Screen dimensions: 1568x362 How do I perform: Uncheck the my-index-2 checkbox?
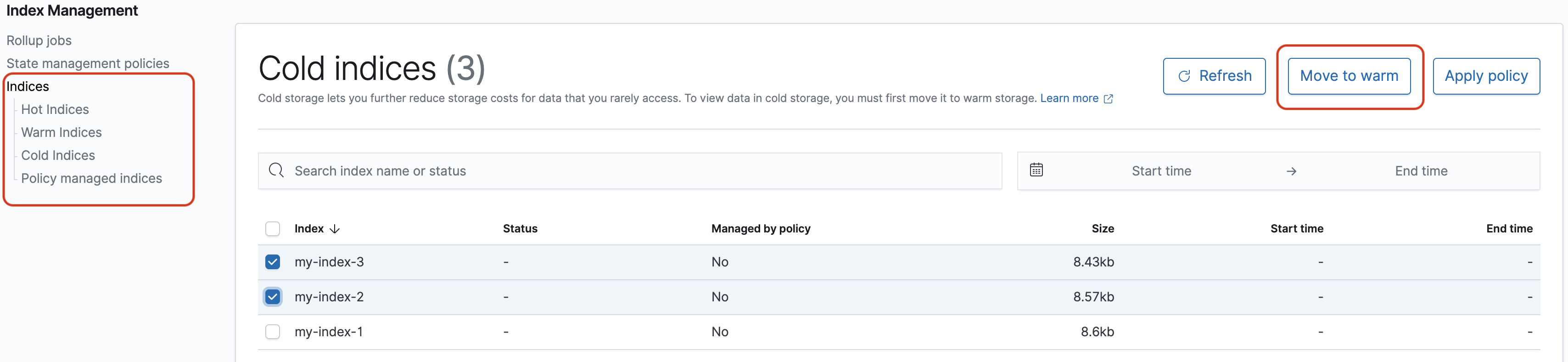point(273,297)
